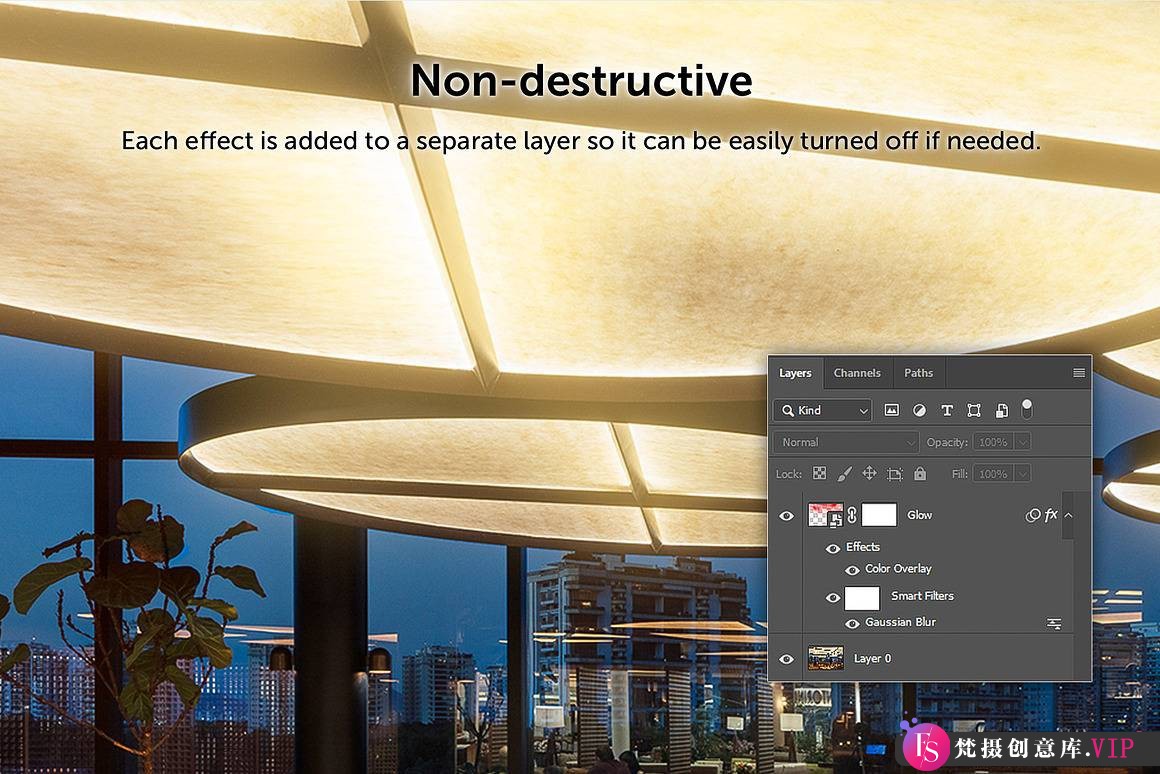Open the Opacity slider dropdown arrow
Viewport: 1160px width, 774px height.
(x=1022, y=442)
